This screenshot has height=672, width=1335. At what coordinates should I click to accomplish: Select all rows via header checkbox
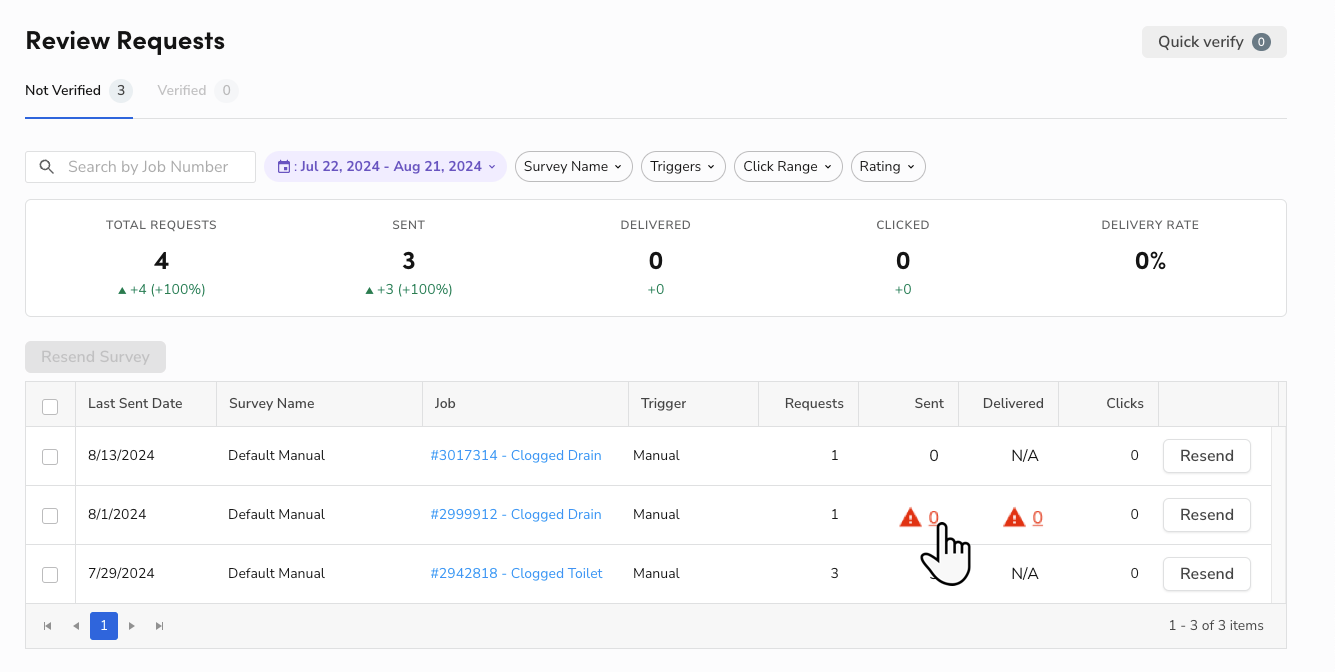(x=50, y=406)
